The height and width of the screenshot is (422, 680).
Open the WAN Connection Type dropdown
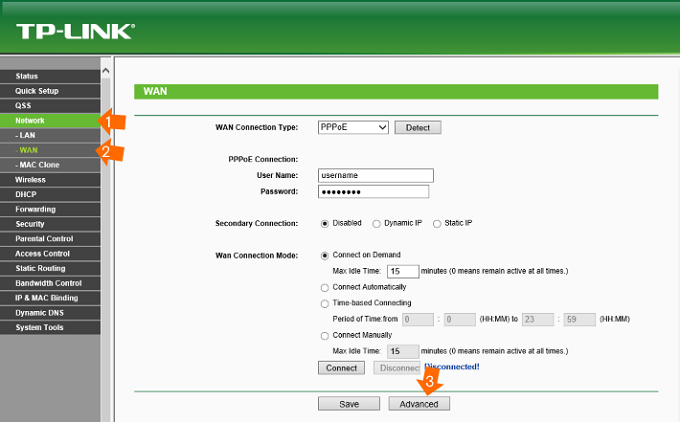[353, 128]
